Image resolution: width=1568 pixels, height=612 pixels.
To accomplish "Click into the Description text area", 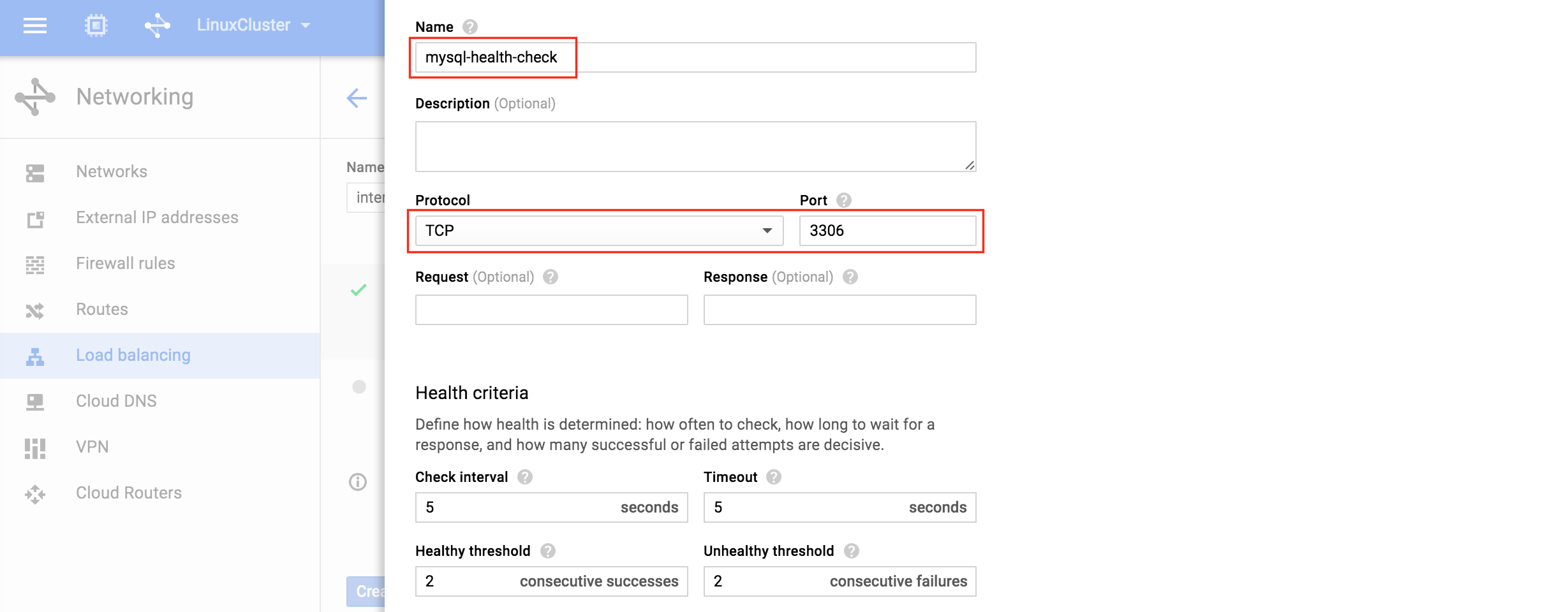I will pyautogui.click(x=695, y=147).
